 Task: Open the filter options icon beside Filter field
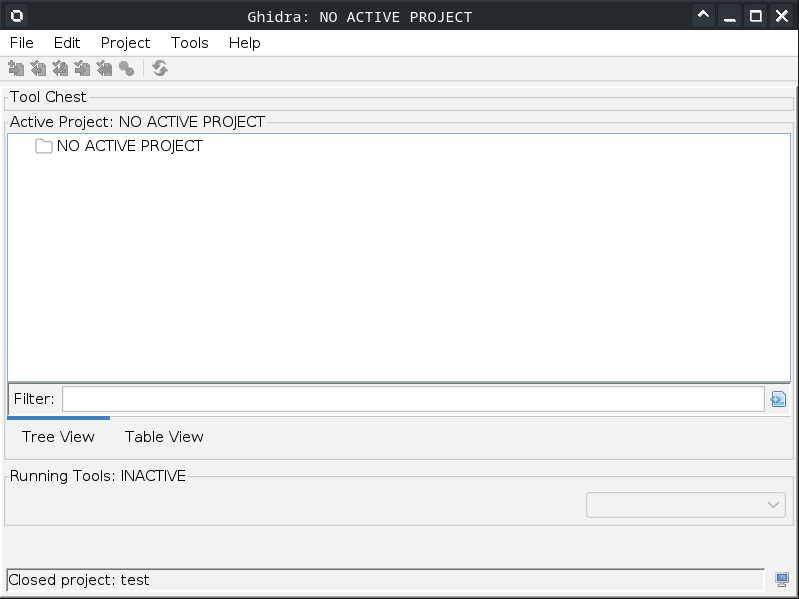point(778,399)
